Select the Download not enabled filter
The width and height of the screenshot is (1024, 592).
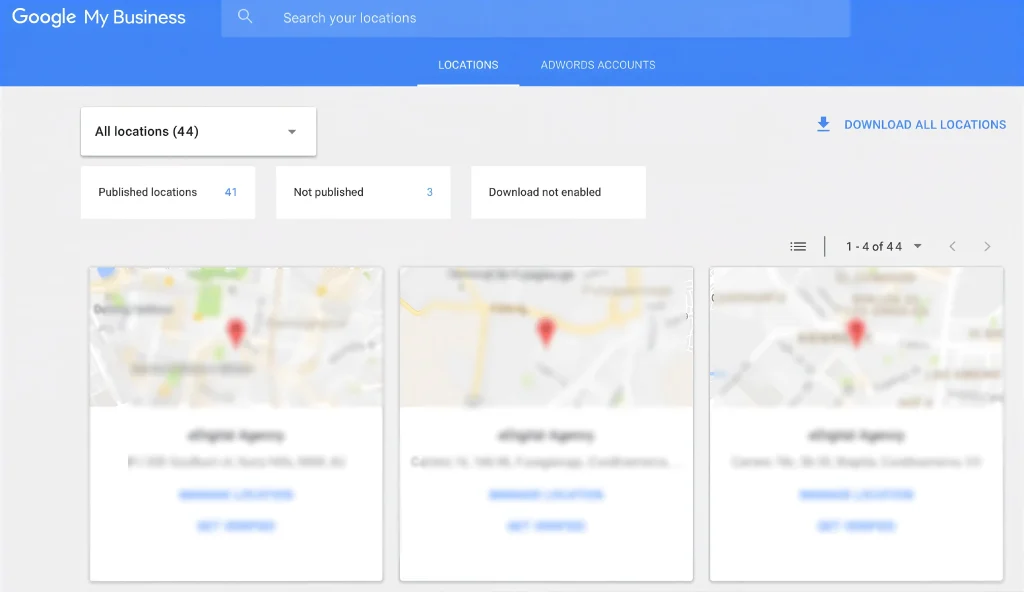click(557, 192)
